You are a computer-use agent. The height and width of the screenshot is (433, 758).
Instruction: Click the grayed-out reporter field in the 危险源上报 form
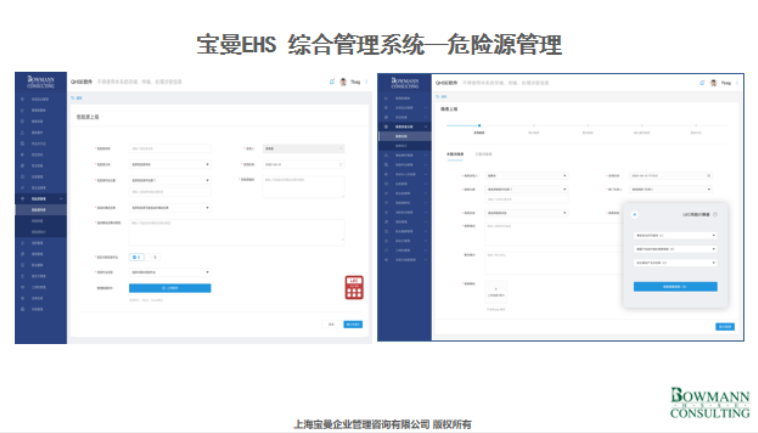click(303, 148)
